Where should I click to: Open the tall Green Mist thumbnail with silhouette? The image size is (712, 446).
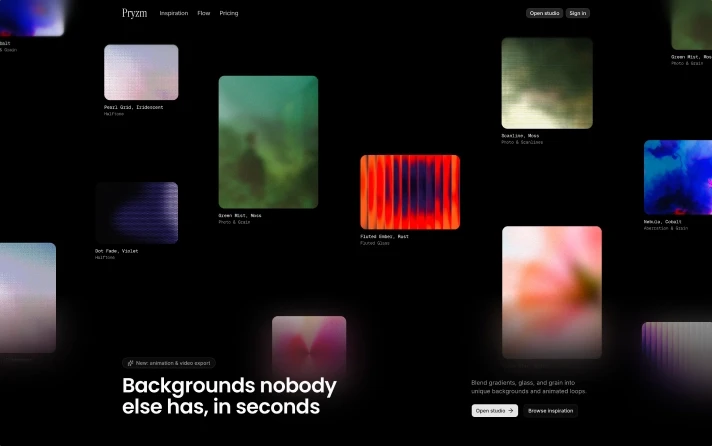(268, 142)
